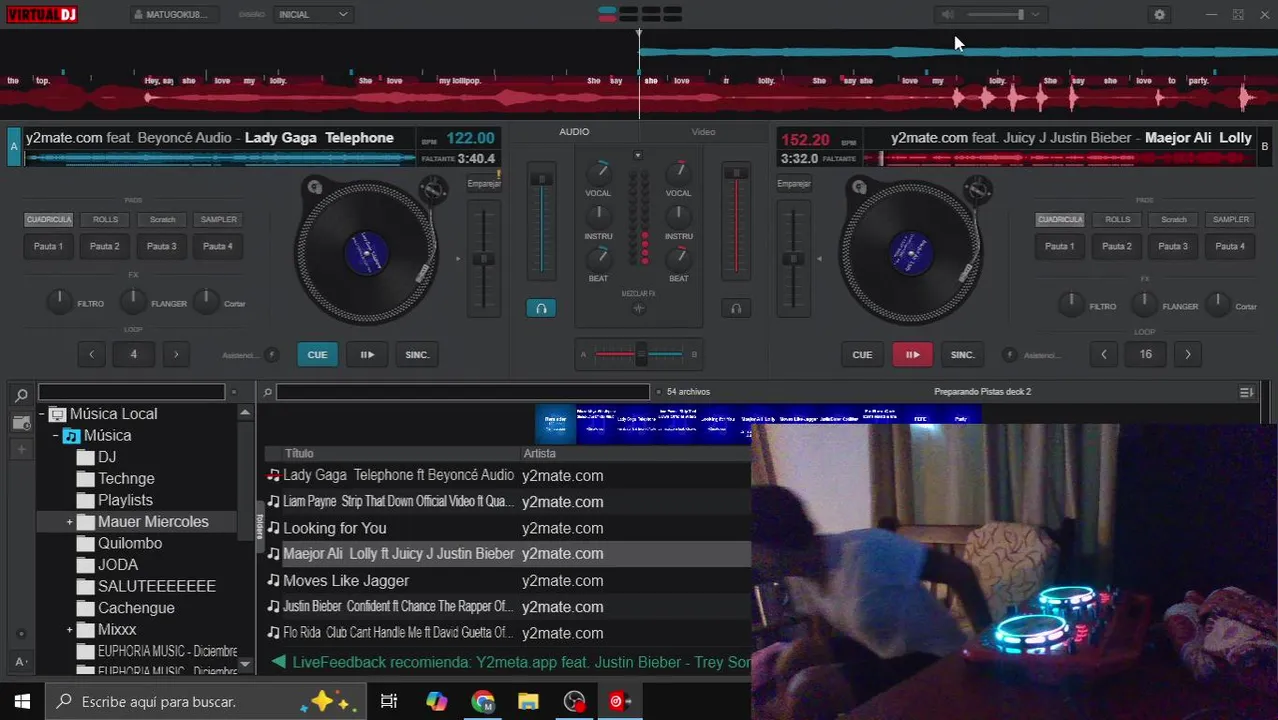Toggle deck B SINC. button
This screenshot has width=1278, height=720.
click(962, 355)
